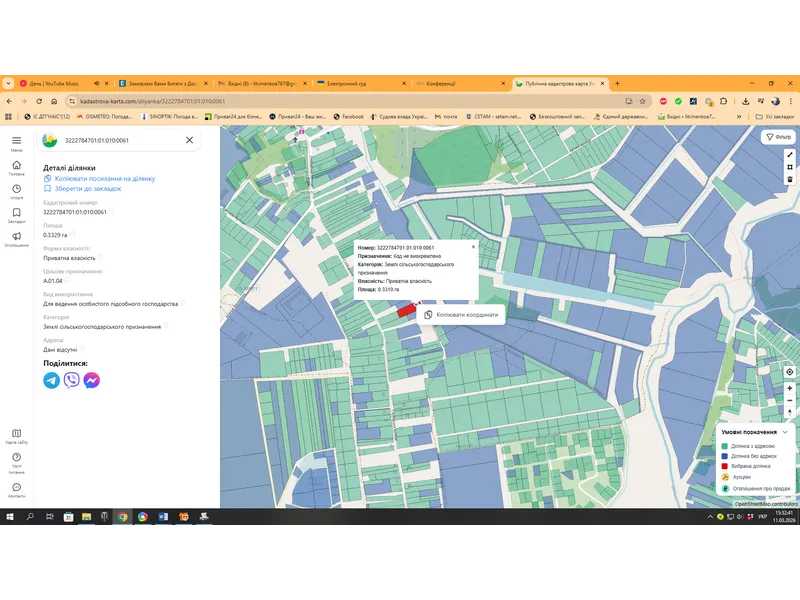
Task: Switch to the Електронний суд tab
Action: coord(346,83)
